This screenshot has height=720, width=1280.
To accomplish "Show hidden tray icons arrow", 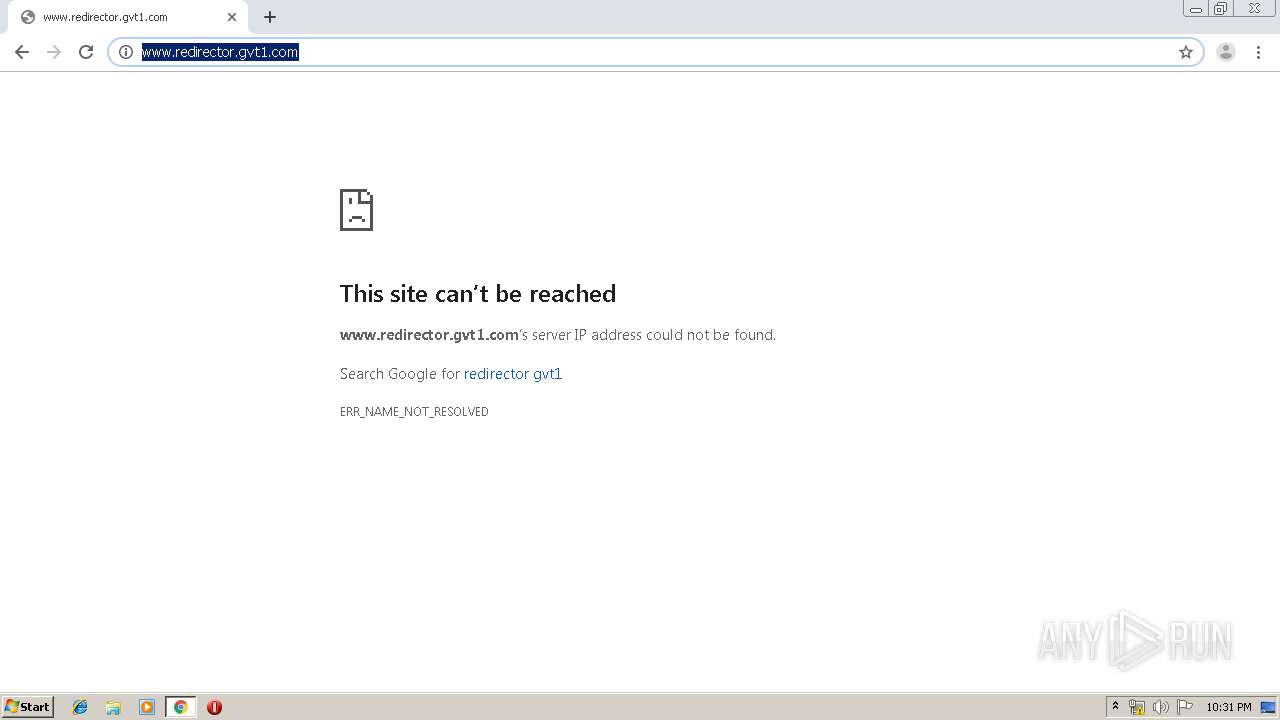I will coord(1116,707).
